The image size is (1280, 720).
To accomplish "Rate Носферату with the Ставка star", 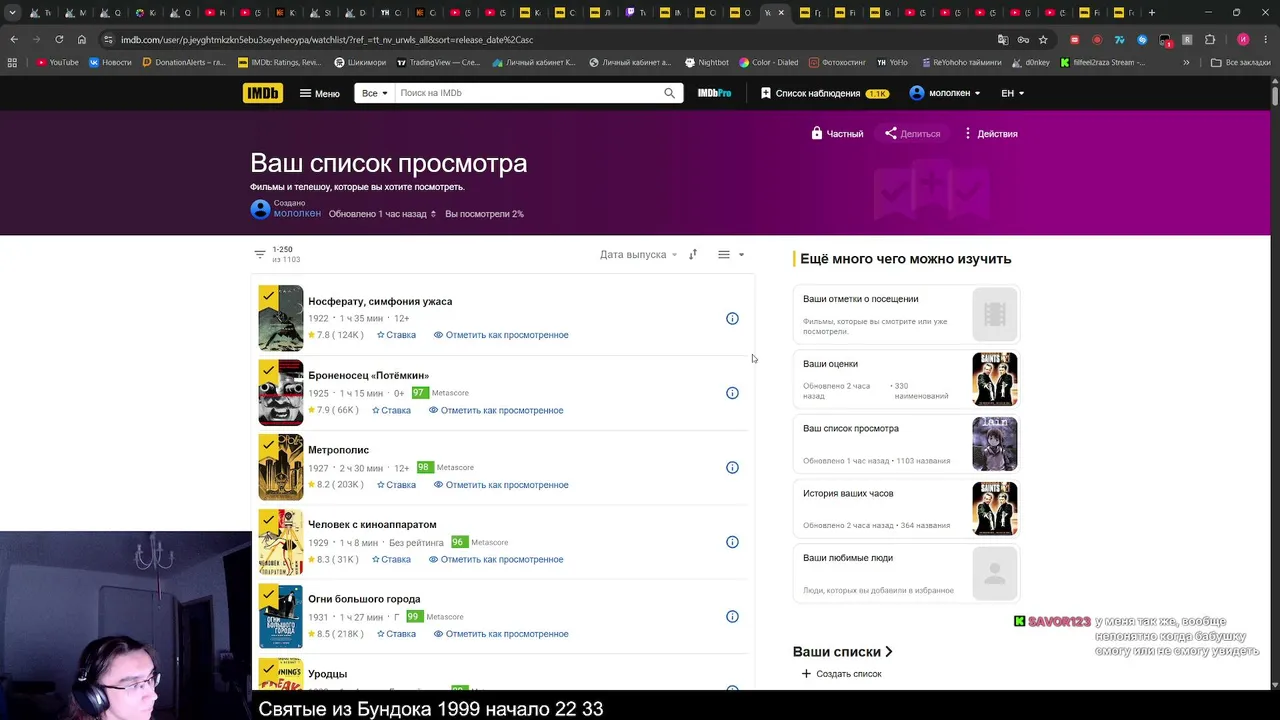I will click(x=396, y=335).
